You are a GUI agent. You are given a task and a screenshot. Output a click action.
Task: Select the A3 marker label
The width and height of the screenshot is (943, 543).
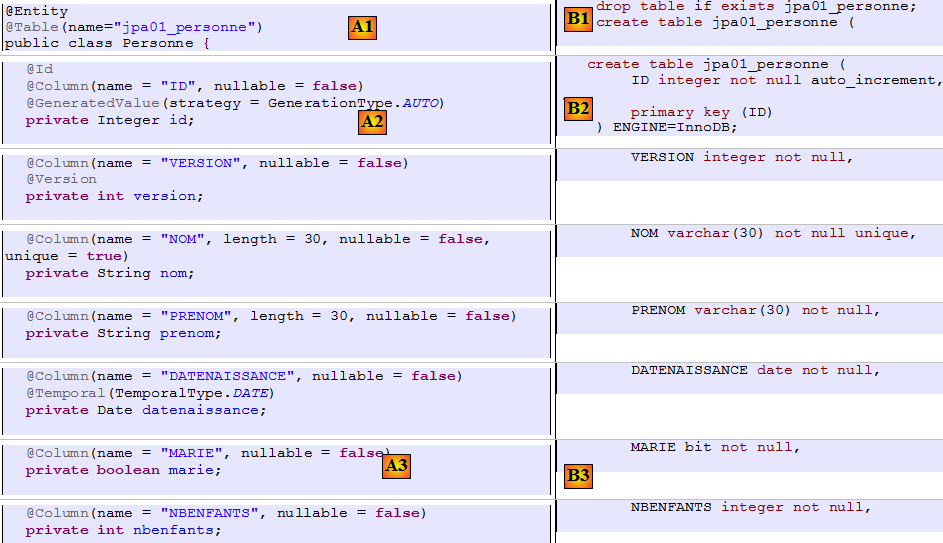click(397, 465)
